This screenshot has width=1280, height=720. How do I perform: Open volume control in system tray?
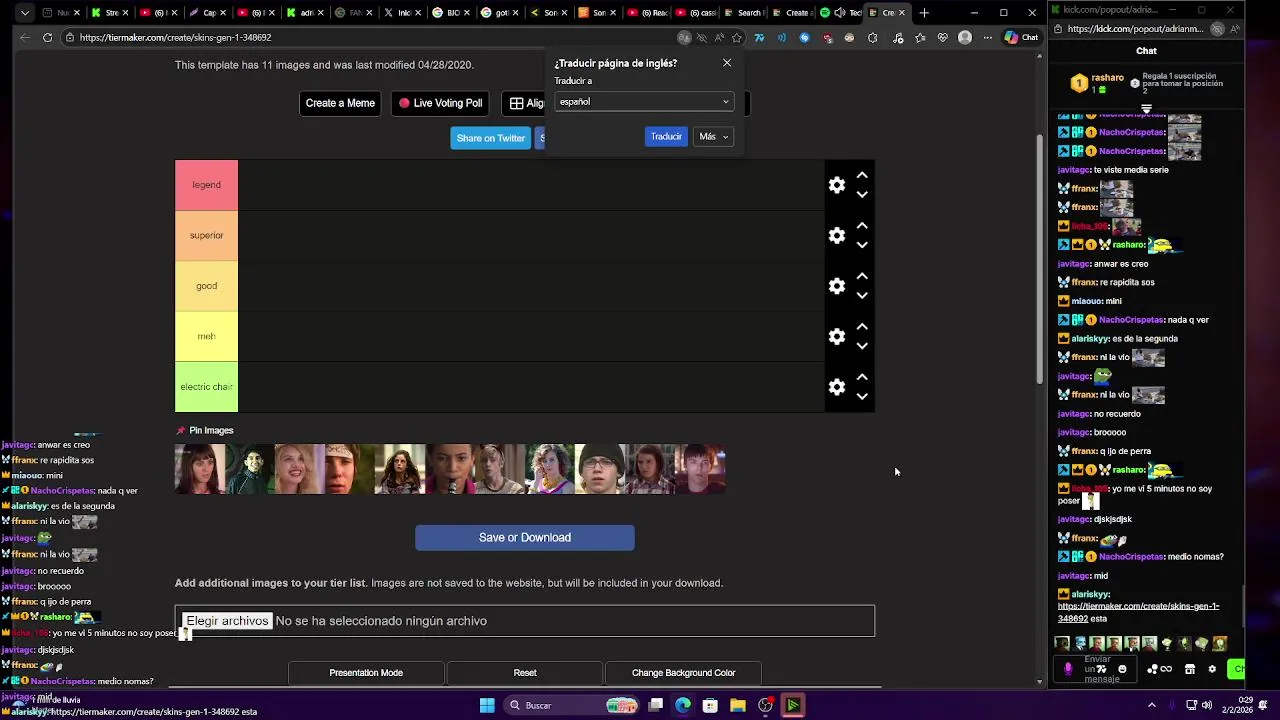1207,705
